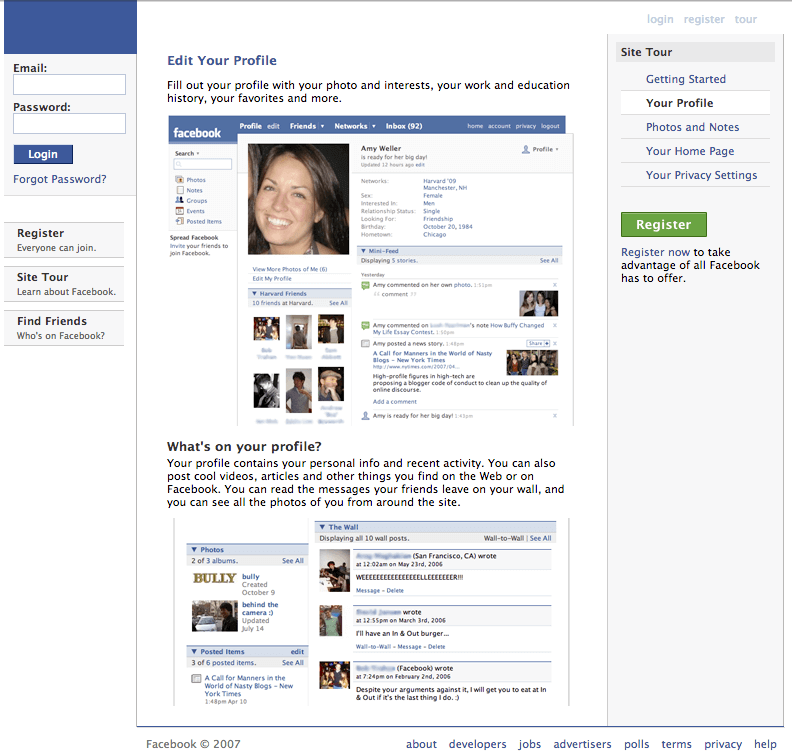The image size is (792, 755).
Task: Click the blue Login button
Action: pyautogui.click(x=43, y=154)
